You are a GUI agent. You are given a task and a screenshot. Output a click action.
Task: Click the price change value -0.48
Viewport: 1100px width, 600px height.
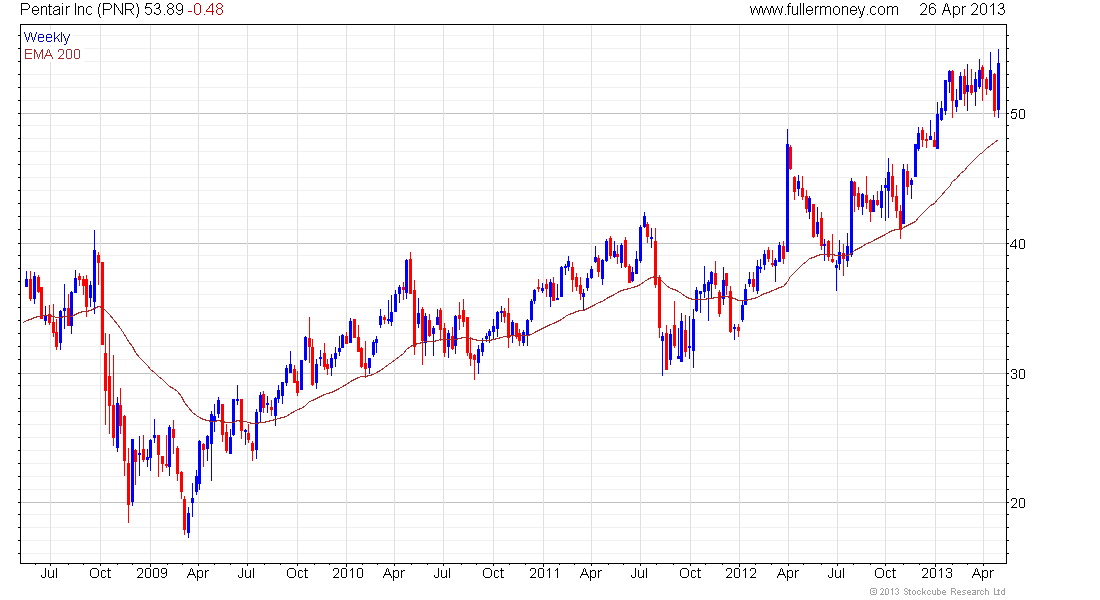coord(206,10)
